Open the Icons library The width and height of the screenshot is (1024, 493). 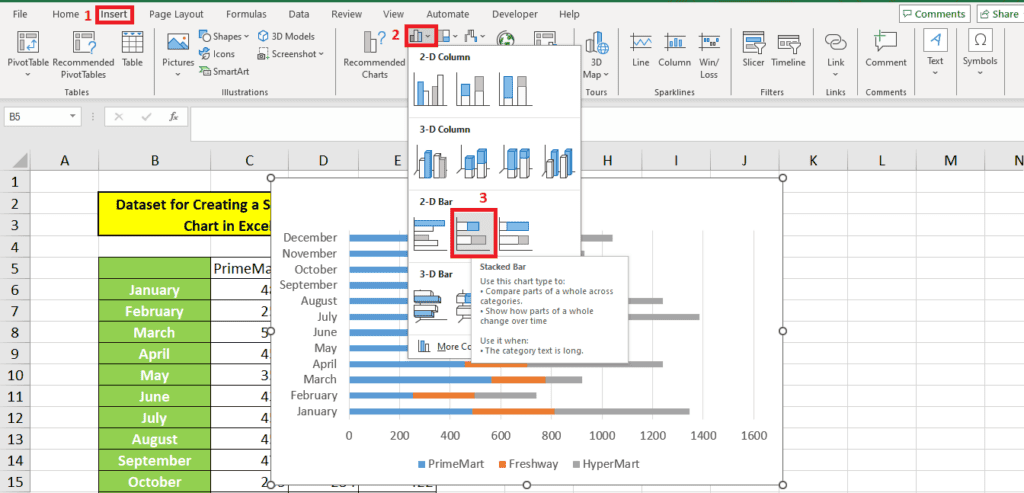pyautogui.click(x=217, y=54)
